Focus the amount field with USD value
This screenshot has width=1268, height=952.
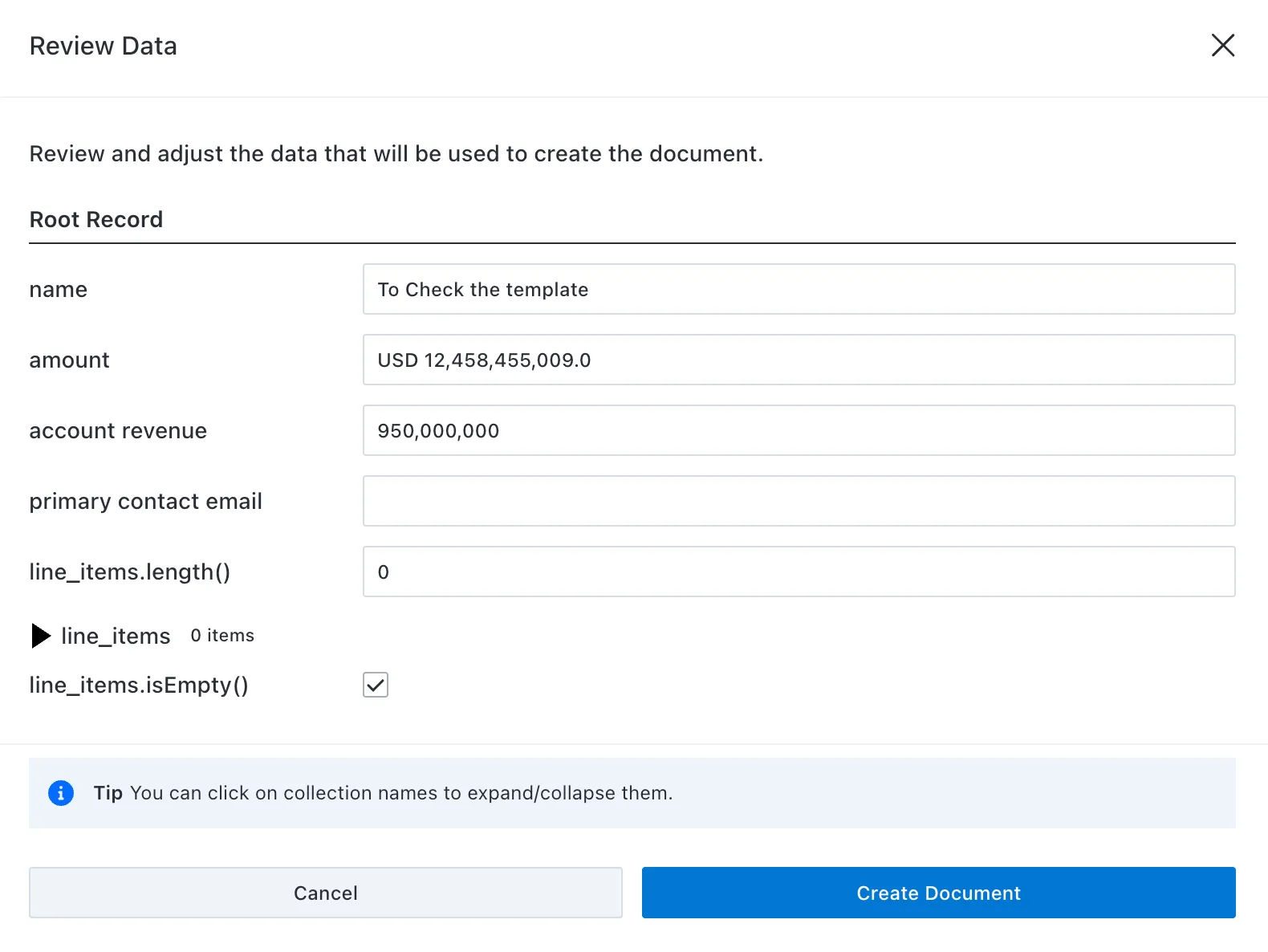pyautogui.click(x=799, y=360)
